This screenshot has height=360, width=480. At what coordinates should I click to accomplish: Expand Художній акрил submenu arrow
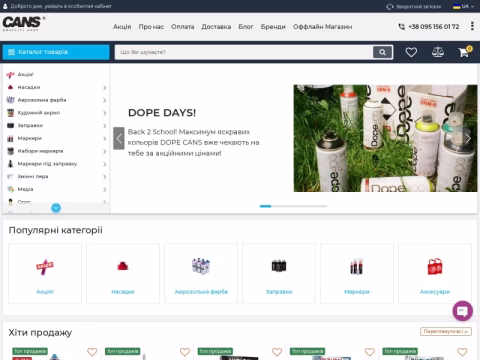104,113
